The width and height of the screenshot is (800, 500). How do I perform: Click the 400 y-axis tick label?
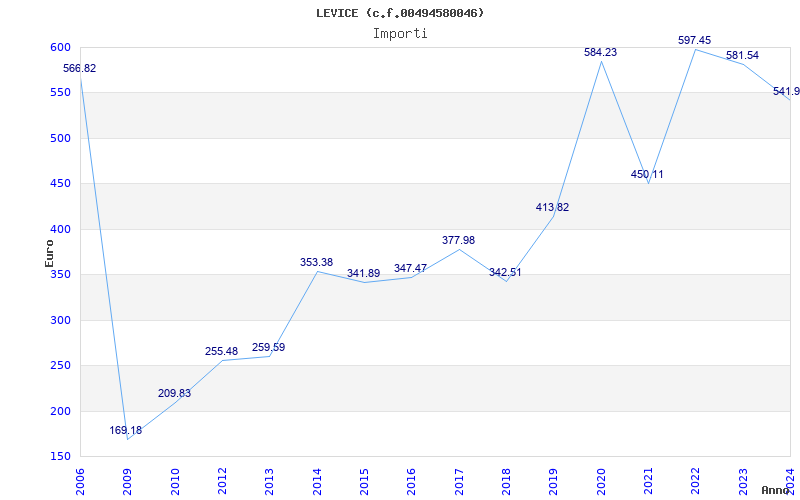pyautogui.click(x=60, y=229)
